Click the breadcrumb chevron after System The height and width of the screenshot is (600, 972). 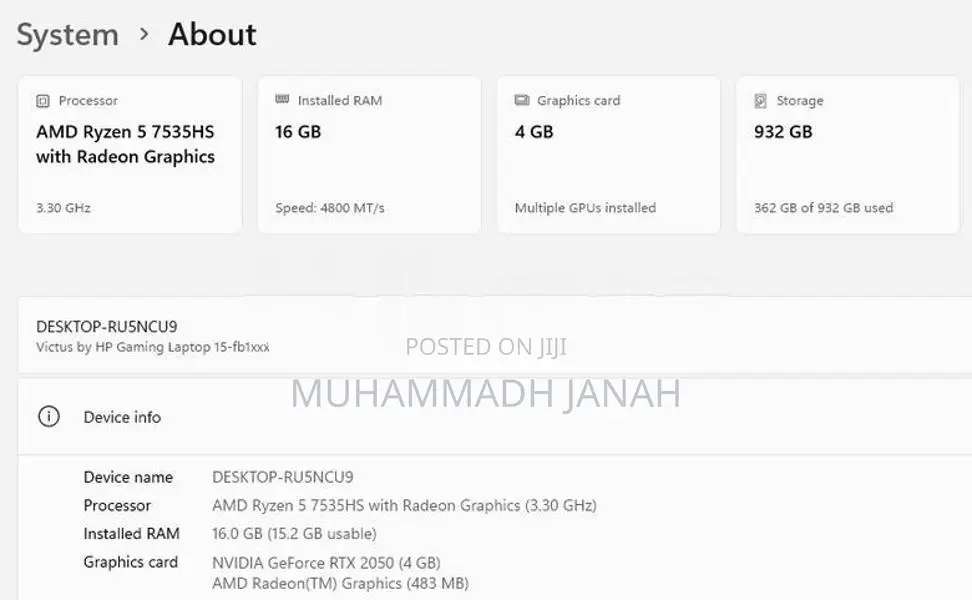pyautogui.click(x=144, y=34)
